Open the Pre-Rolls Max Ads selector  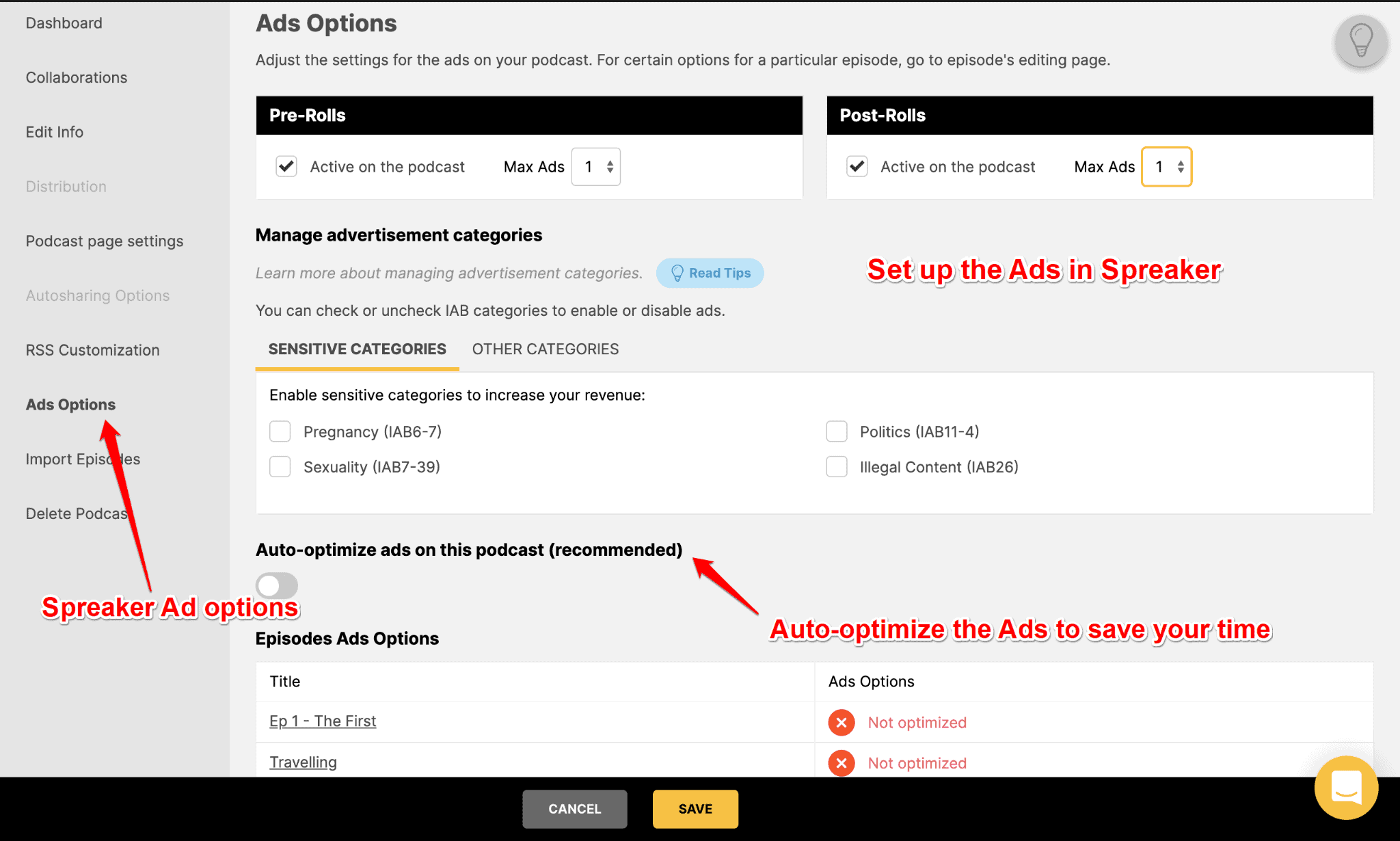point(595,166)
